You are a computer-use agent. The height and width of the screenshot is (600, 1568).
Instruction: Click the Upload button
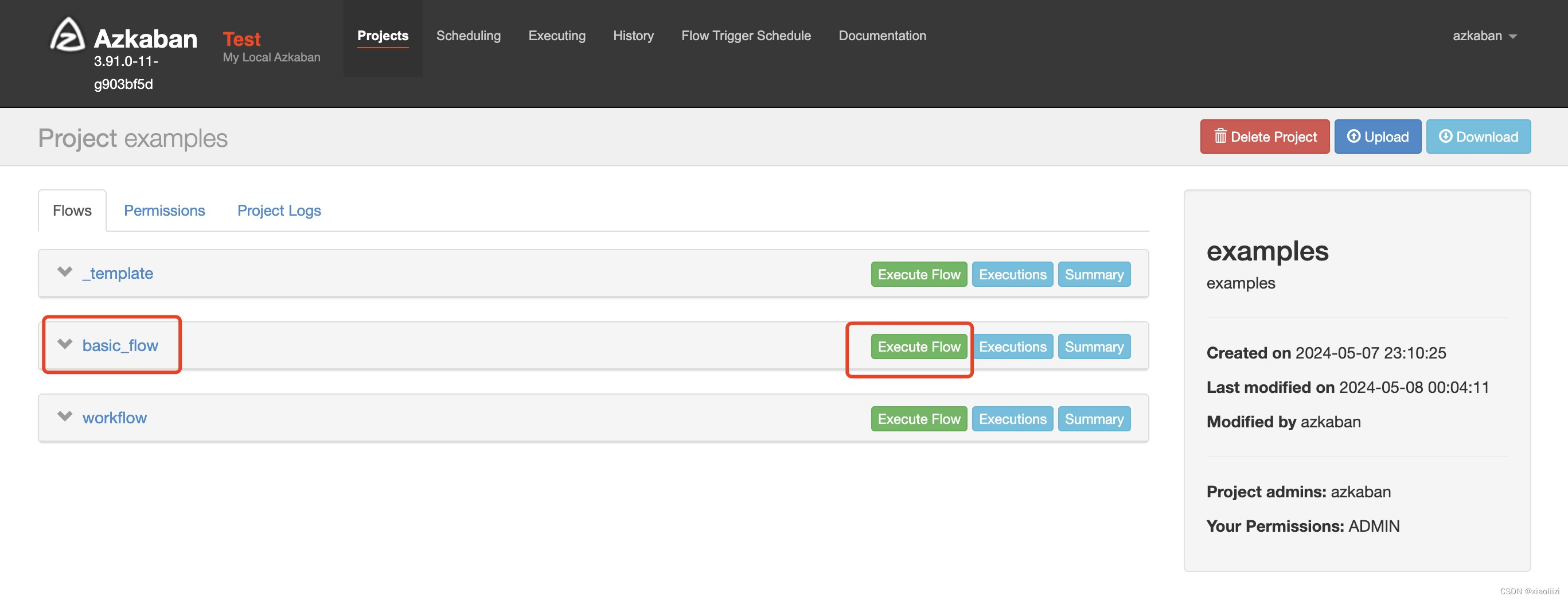coord(1378,137)
